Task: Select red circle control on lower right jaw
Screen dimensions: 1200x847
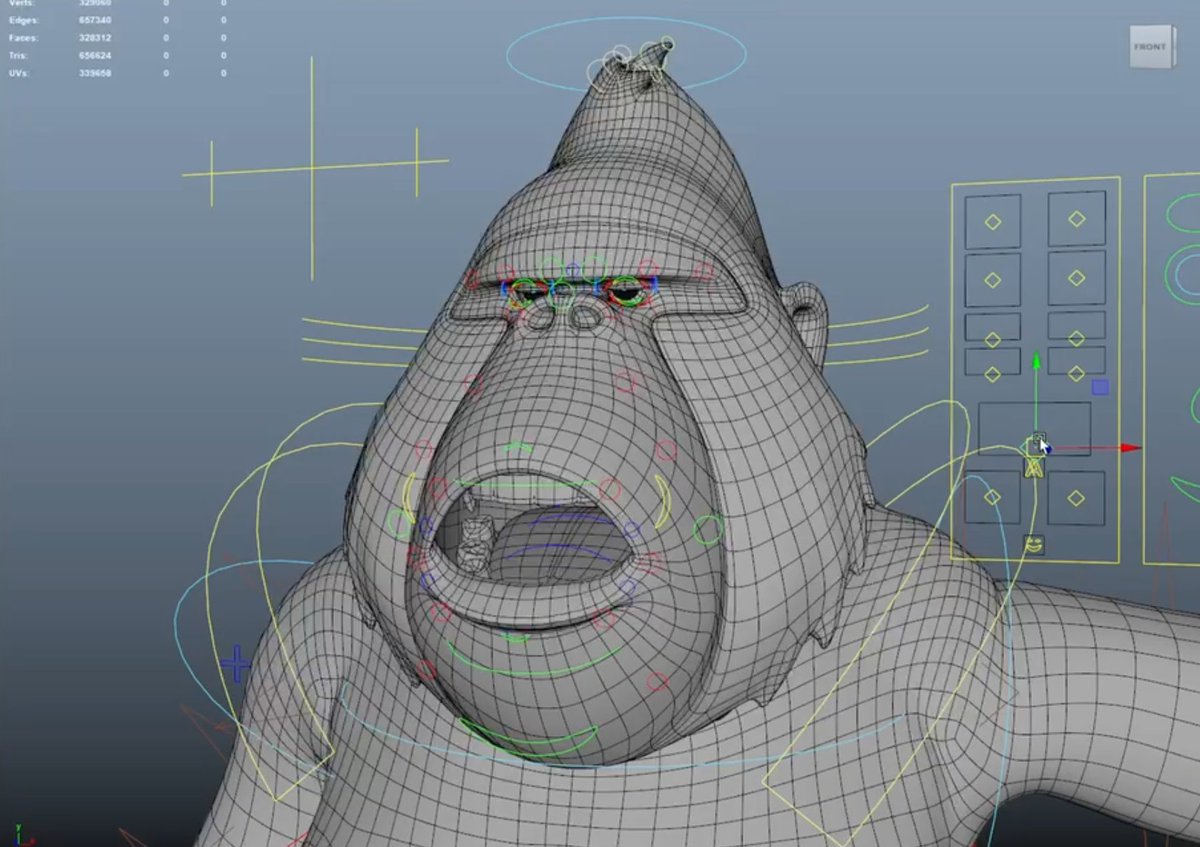Action: 657,683
